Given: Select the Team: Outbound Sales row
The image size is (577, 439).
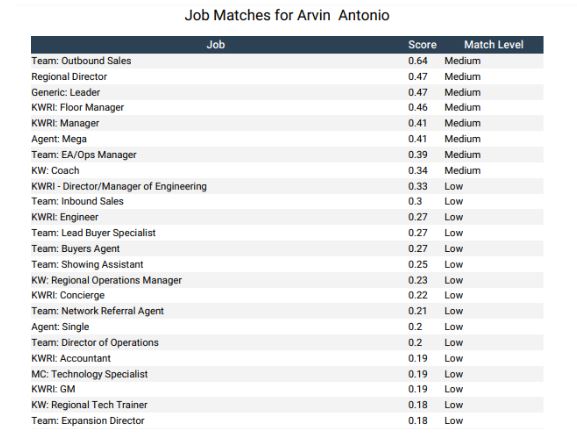Looking at the screenshot, I should coord(287,61).
